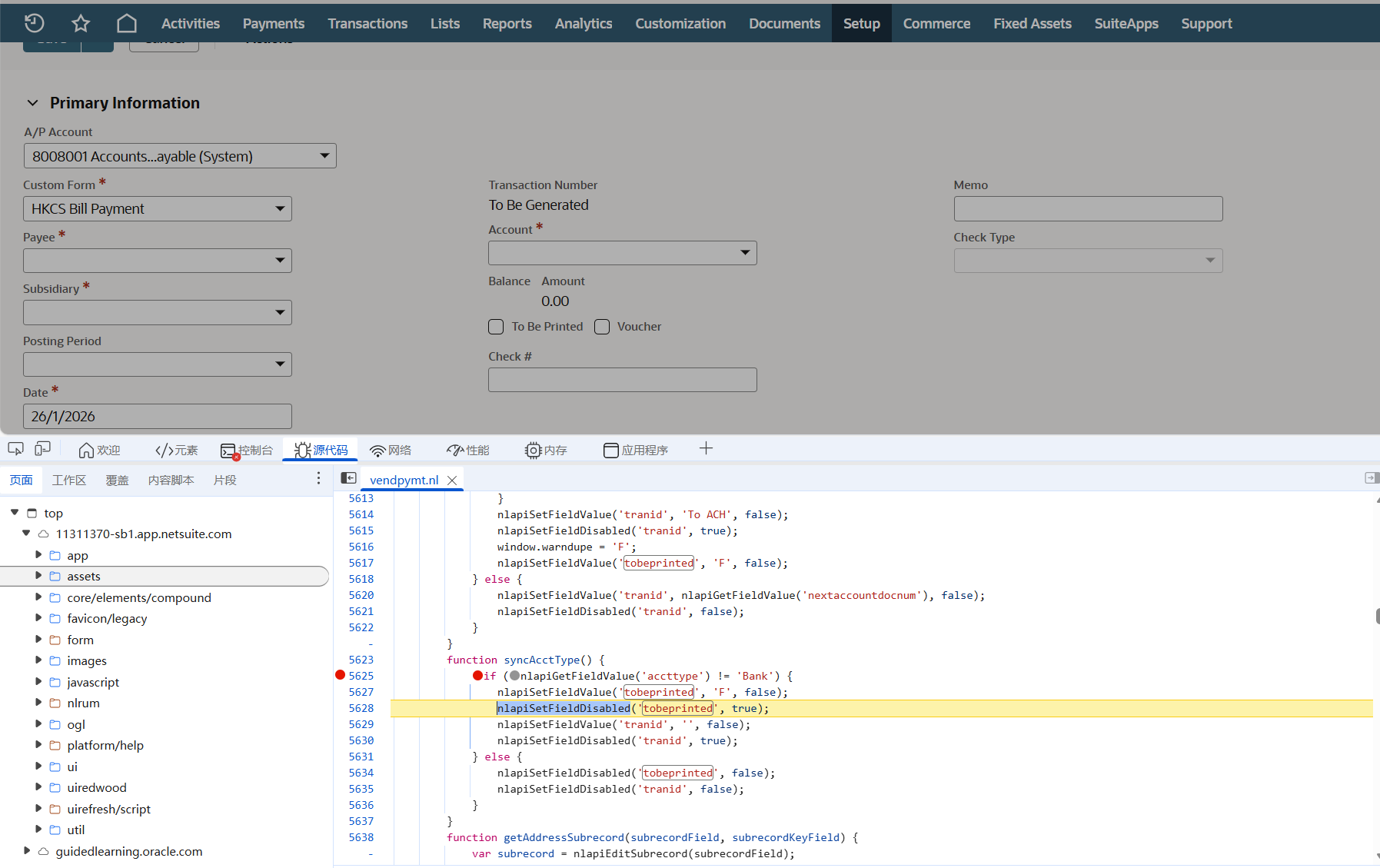Open the Reports menu
The image size is (1380, 868).
(507, 23)
